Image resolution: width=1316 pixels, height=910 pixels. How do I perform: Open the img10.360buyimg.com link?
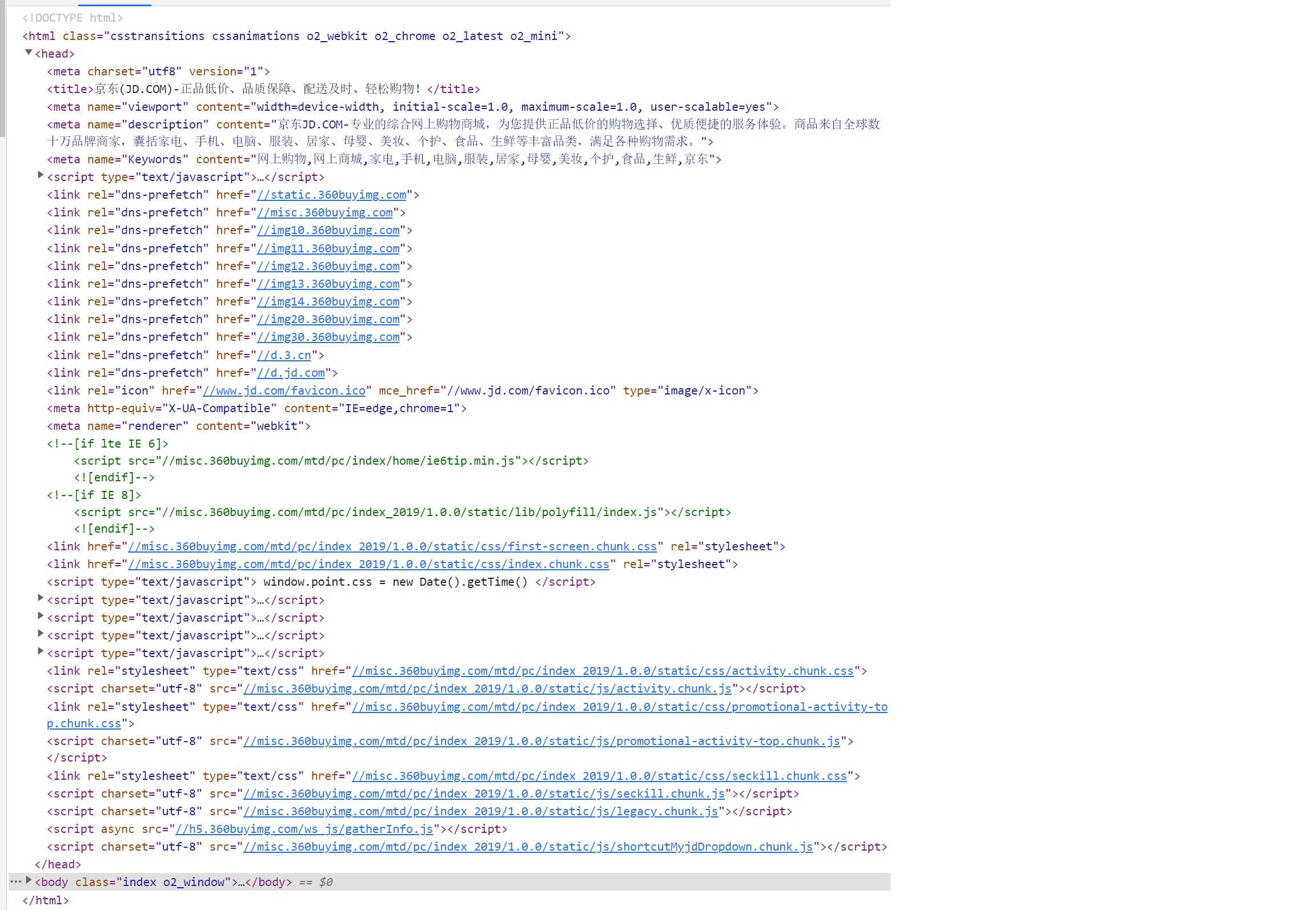click(328, 231)
